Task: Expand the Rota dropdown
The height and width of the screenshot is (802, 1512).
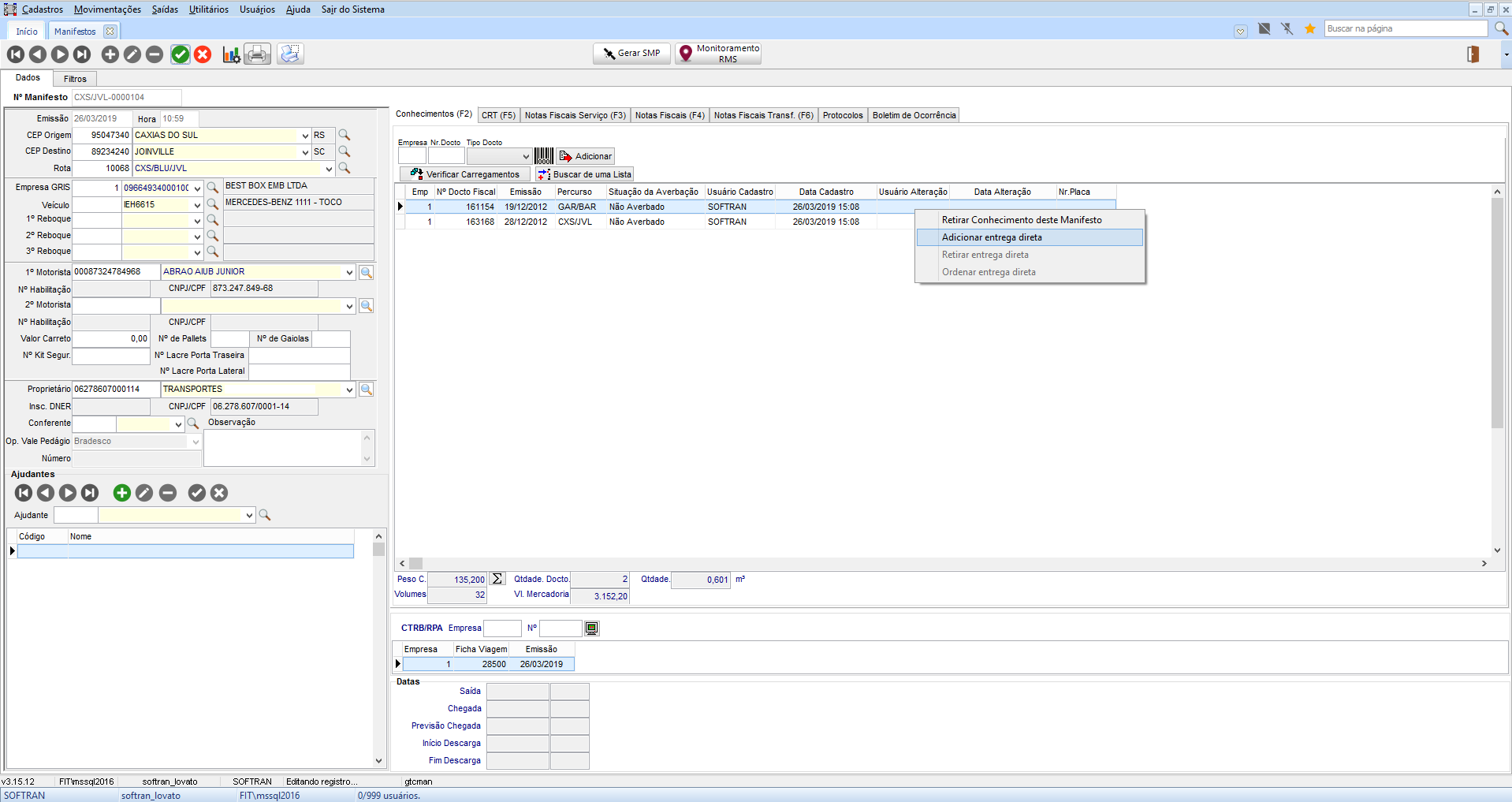Action: (x=329, y=169)
